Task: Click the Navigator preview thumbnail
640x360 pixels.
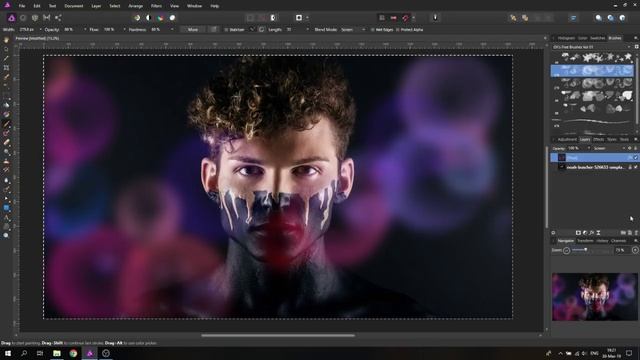Action: (x=595, y=297)
